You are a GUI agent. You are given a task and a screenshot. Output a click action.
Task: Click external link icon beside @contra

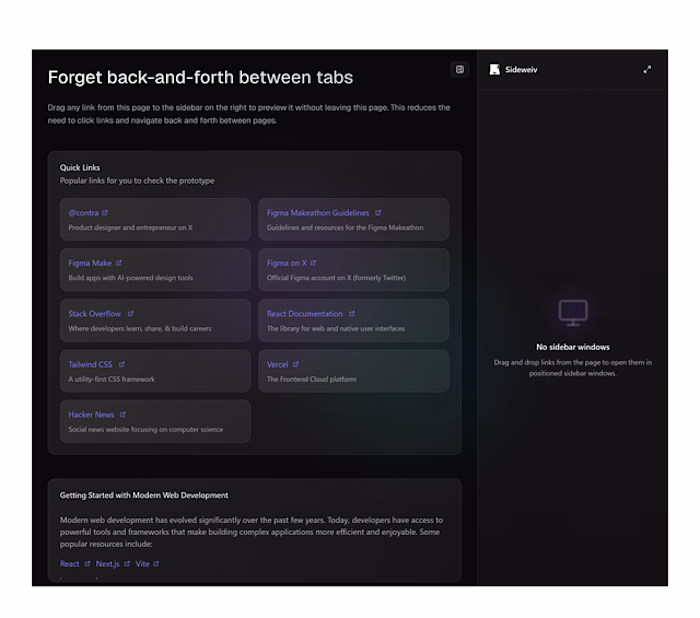tap(105, 213)
